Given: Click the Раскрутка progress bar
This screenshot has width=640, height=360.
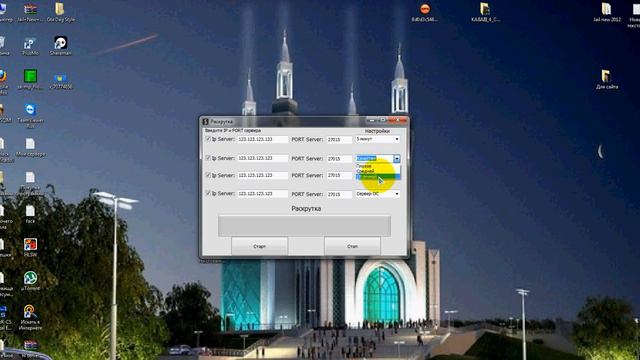Looking at the screenshot, I should 304,226.
